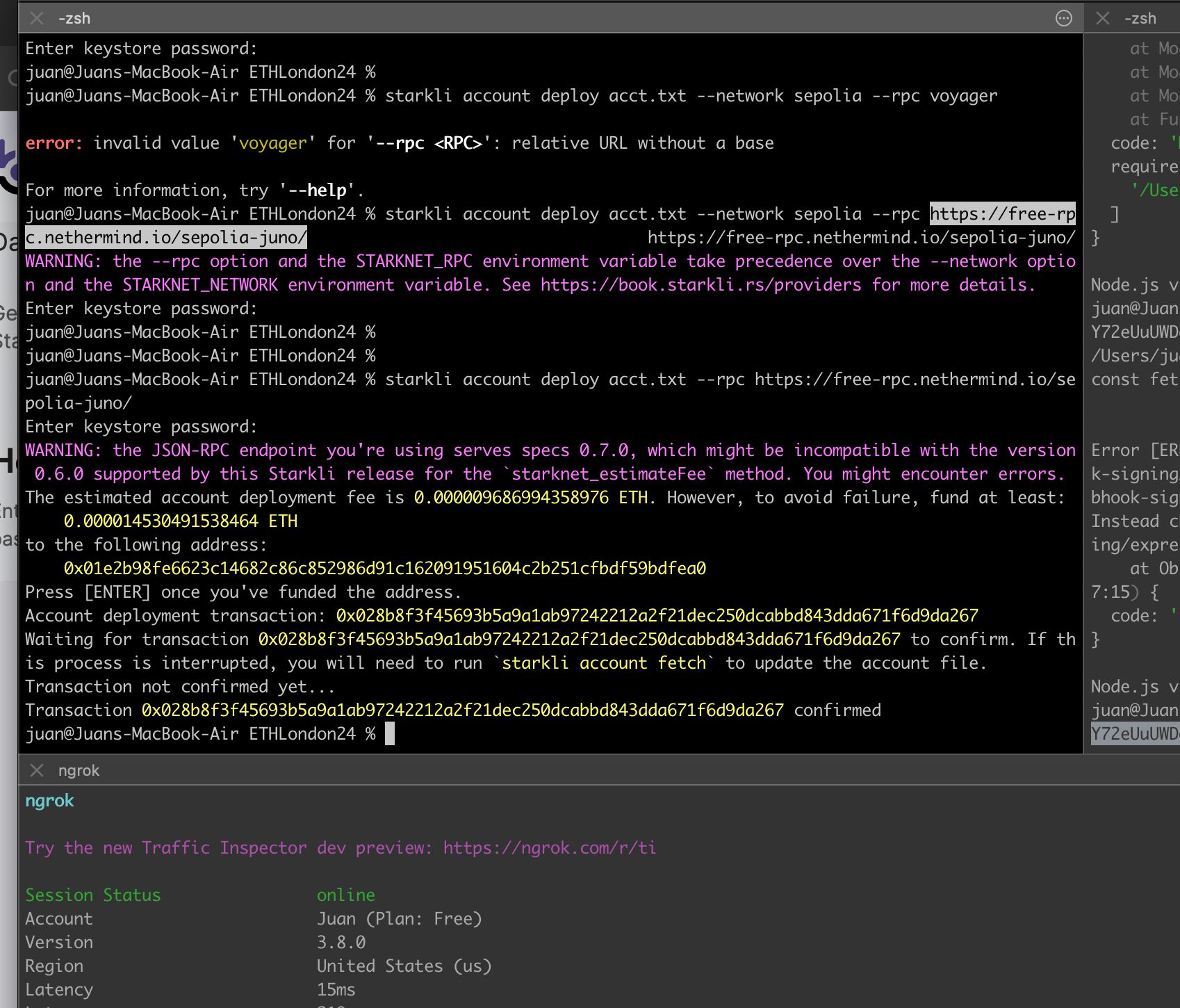Click the word 'confirmed' after the transaction hash
Image resolution: width=1180 pixels, height=1008 pixels.
click(837, 710)
